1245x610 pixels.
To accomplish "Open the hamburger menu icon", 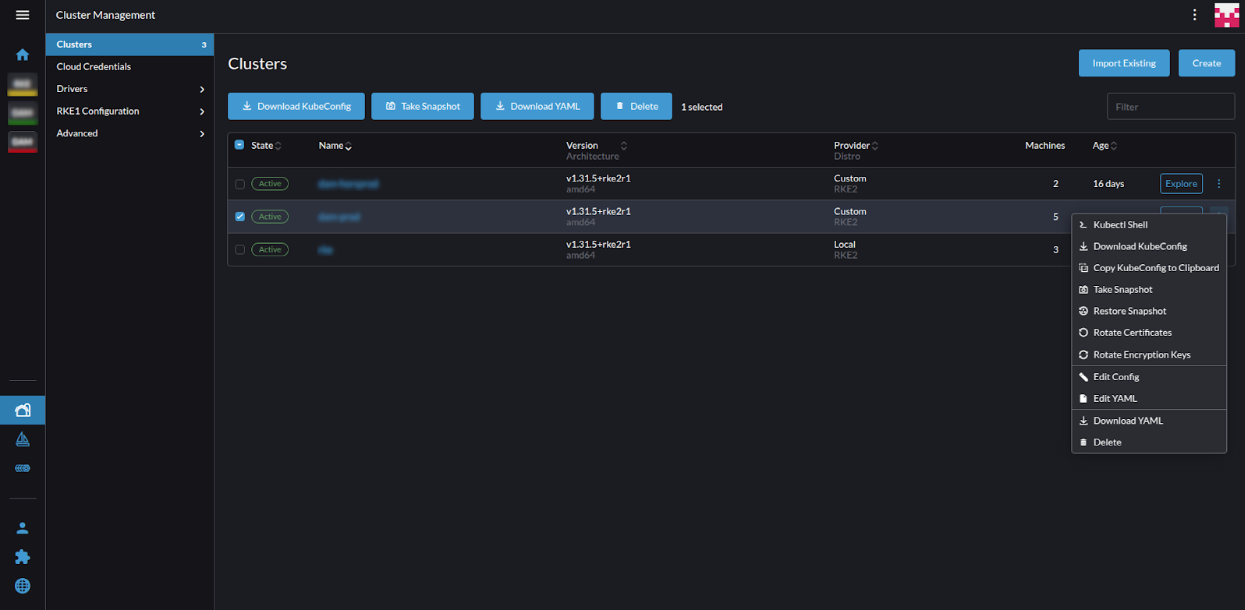I will point(22,15).
